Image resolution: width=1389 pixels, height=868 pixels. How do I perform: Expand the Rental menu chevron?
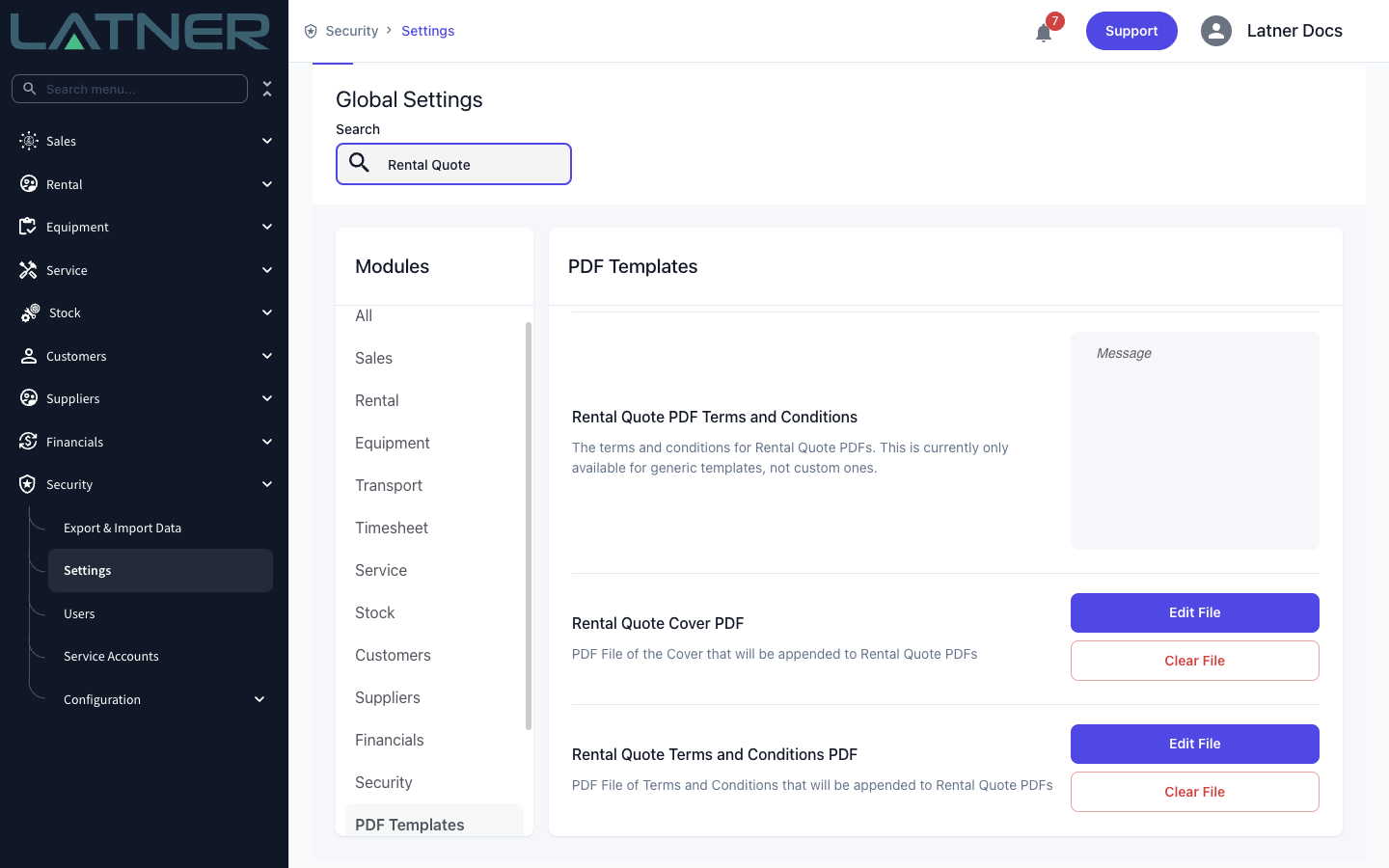267,184
